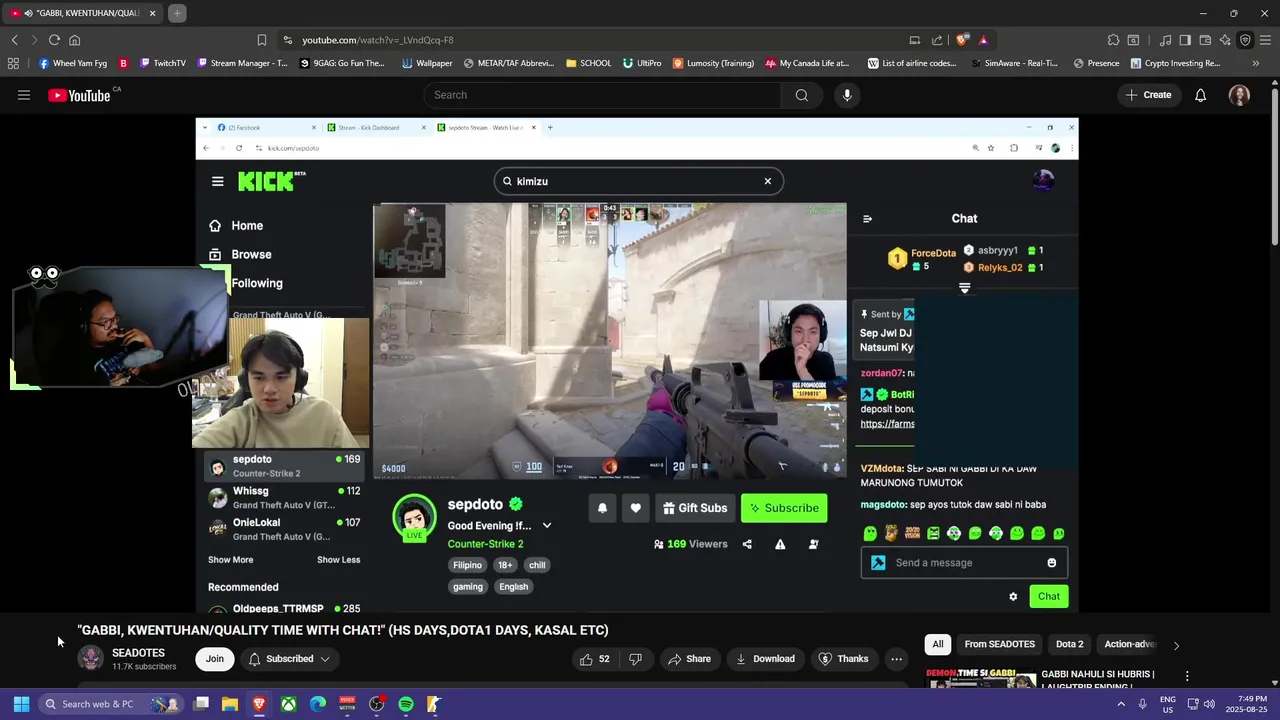The width and height of the screenshot is (1280, 720).
Task: Open the browser home page
Action: point(74,40)
